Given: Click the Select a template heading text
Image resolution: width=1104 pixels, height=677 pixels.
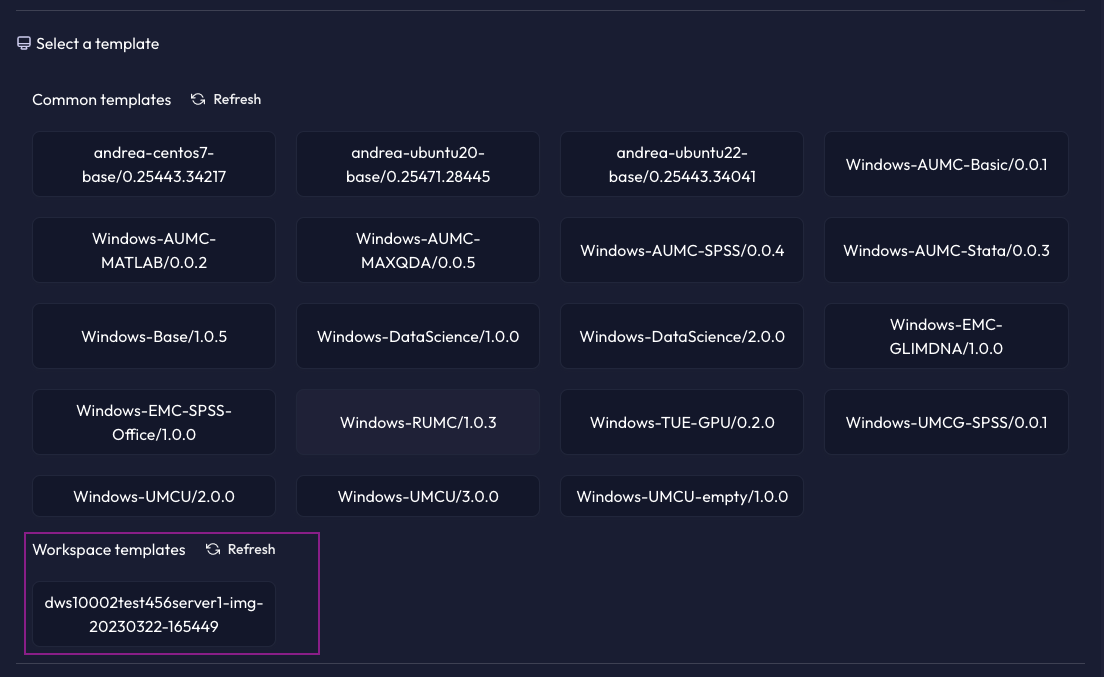Looking at the screenshot, I should tap(97, 44).
